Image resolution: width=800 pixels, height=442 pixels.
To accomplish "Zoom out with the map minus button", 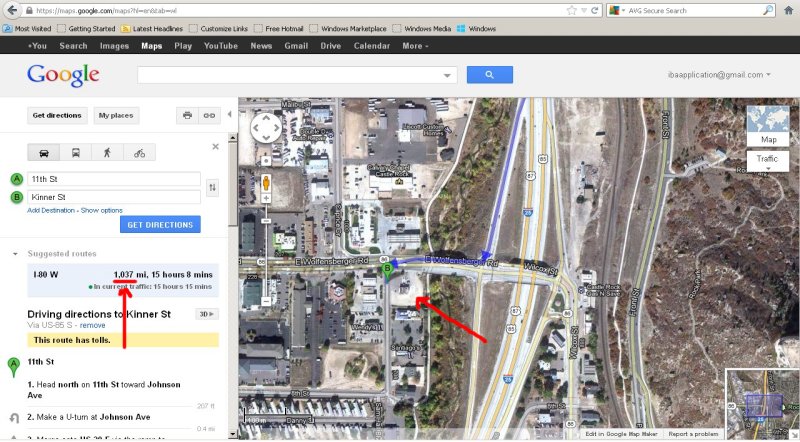I will [x=266, y=301].
